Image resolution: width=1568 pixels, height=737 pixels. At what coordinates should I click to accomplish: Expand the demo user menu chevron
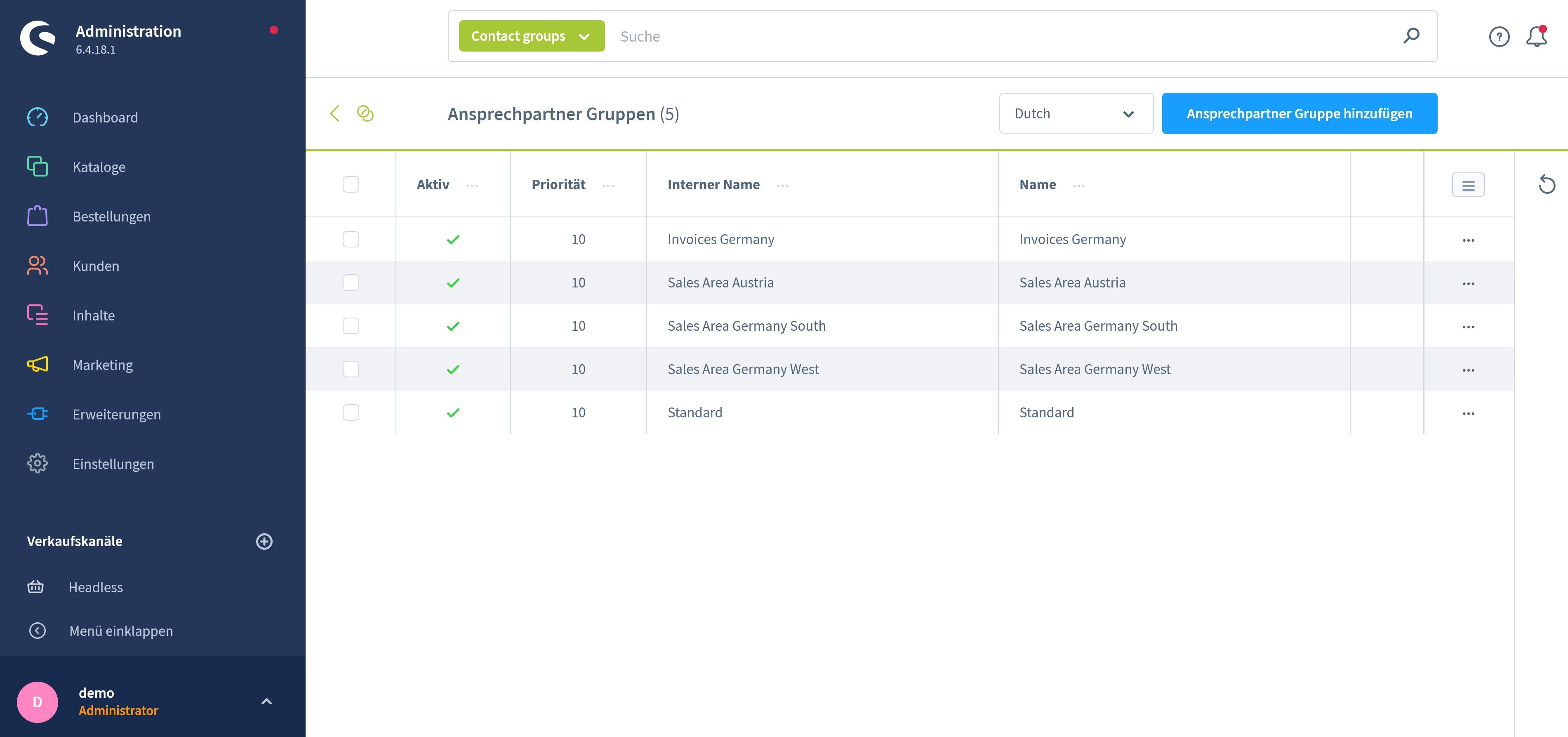click(266, 702)
